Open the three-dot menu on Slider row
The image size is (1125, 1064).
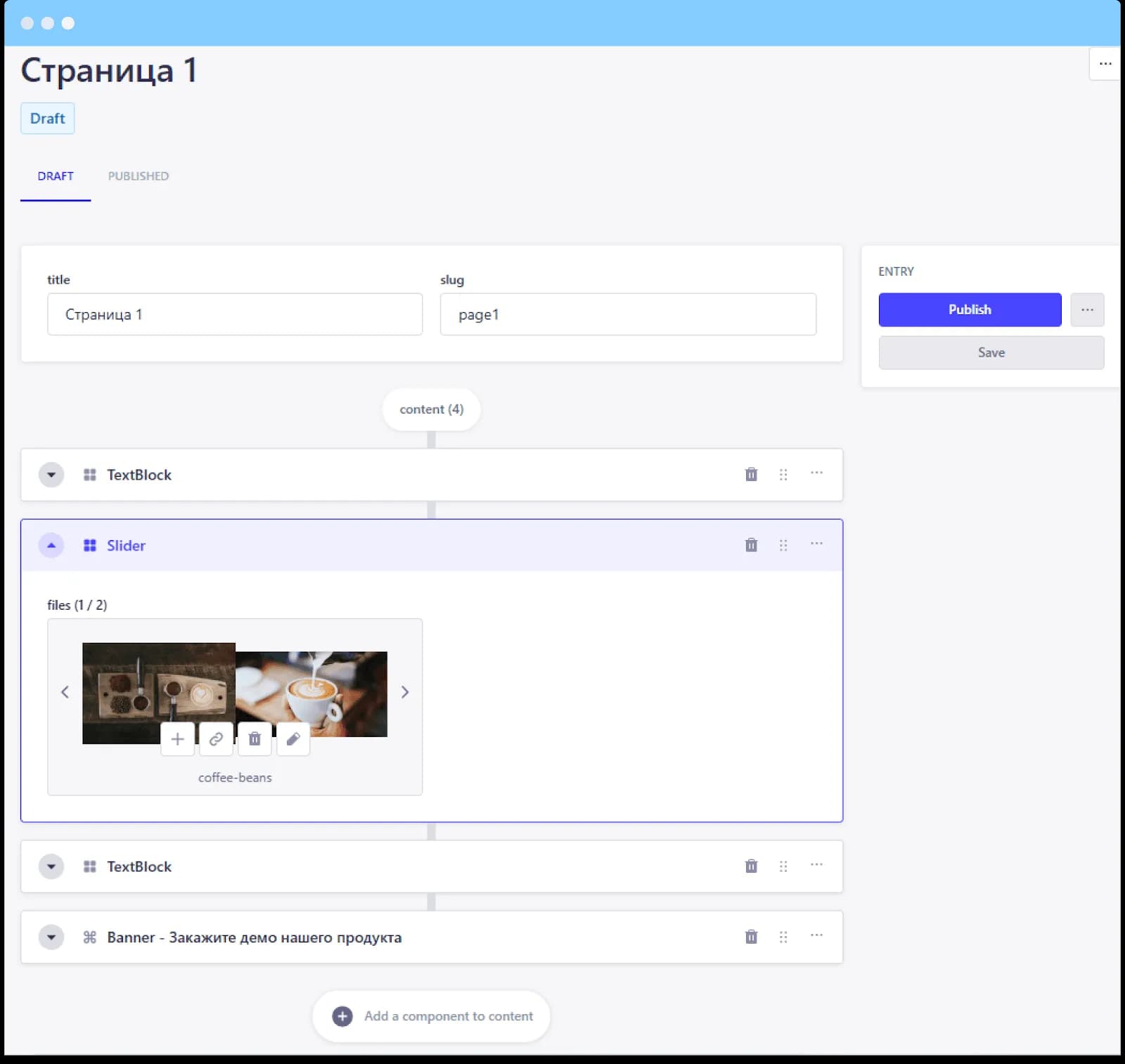coord(816,544)
